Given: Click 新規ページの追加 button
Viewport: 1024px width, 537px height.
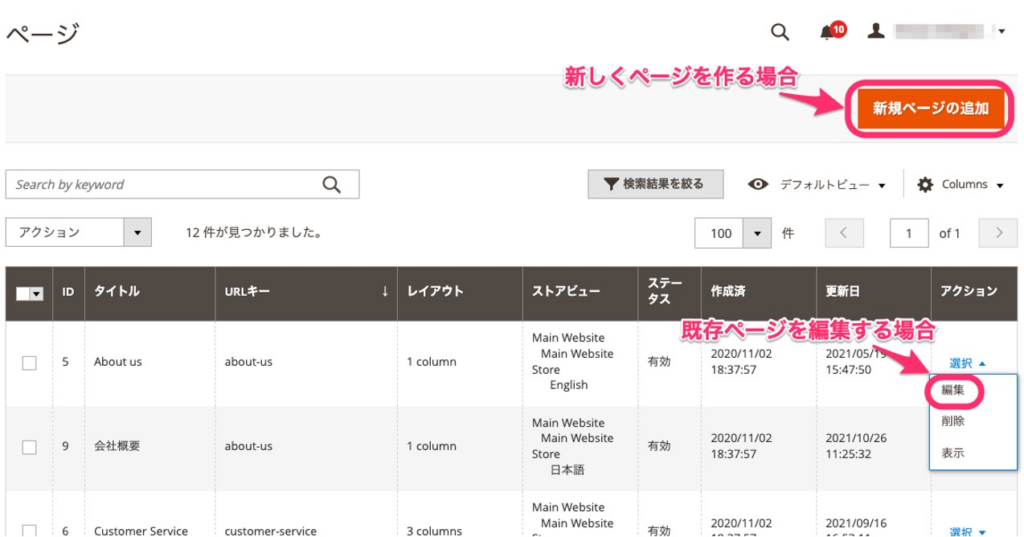Looking at the screenshot, I should tap(931, 108).
